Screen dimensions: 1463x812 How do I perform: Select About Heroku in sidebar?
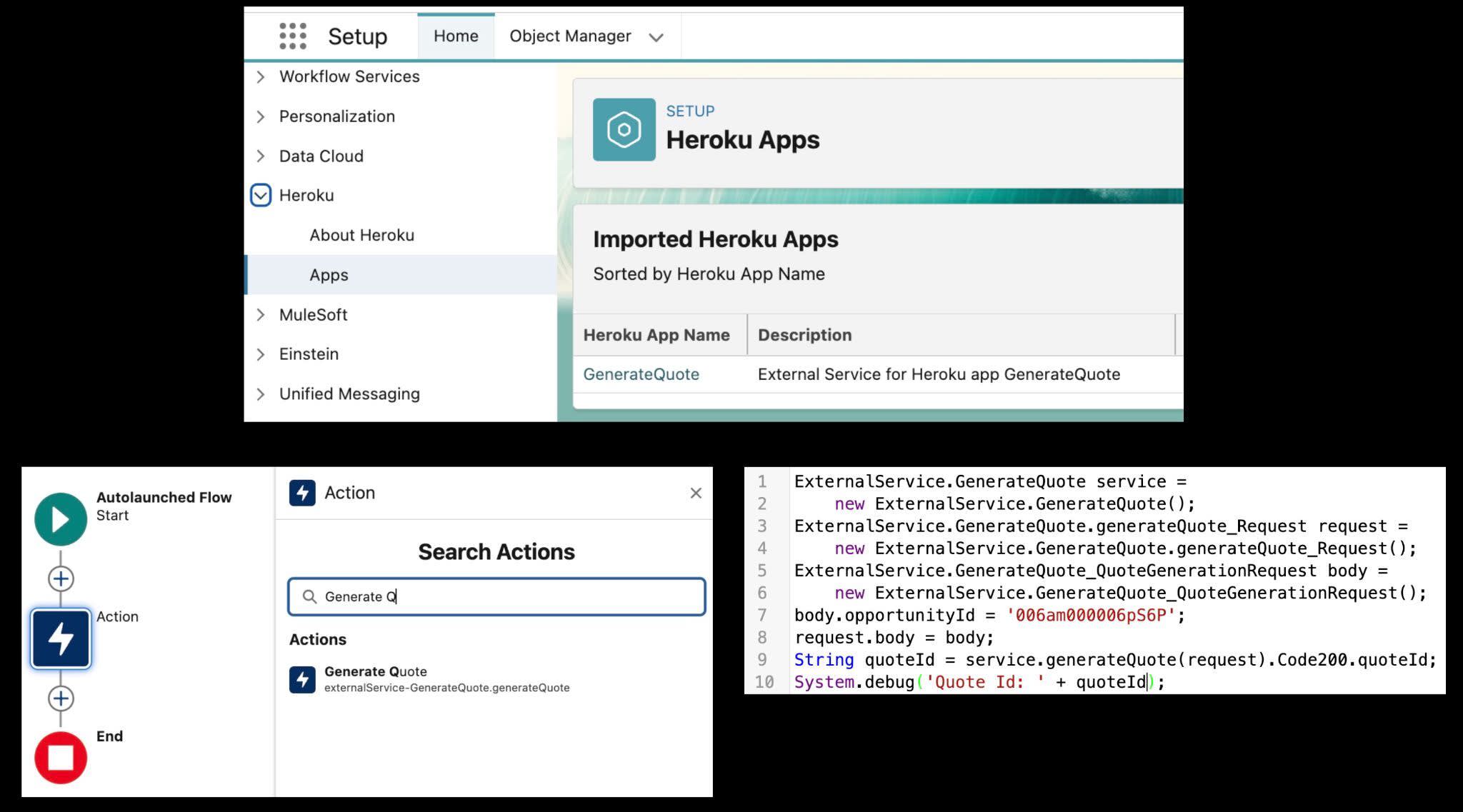pyautogui.click(x=361, y=235)
